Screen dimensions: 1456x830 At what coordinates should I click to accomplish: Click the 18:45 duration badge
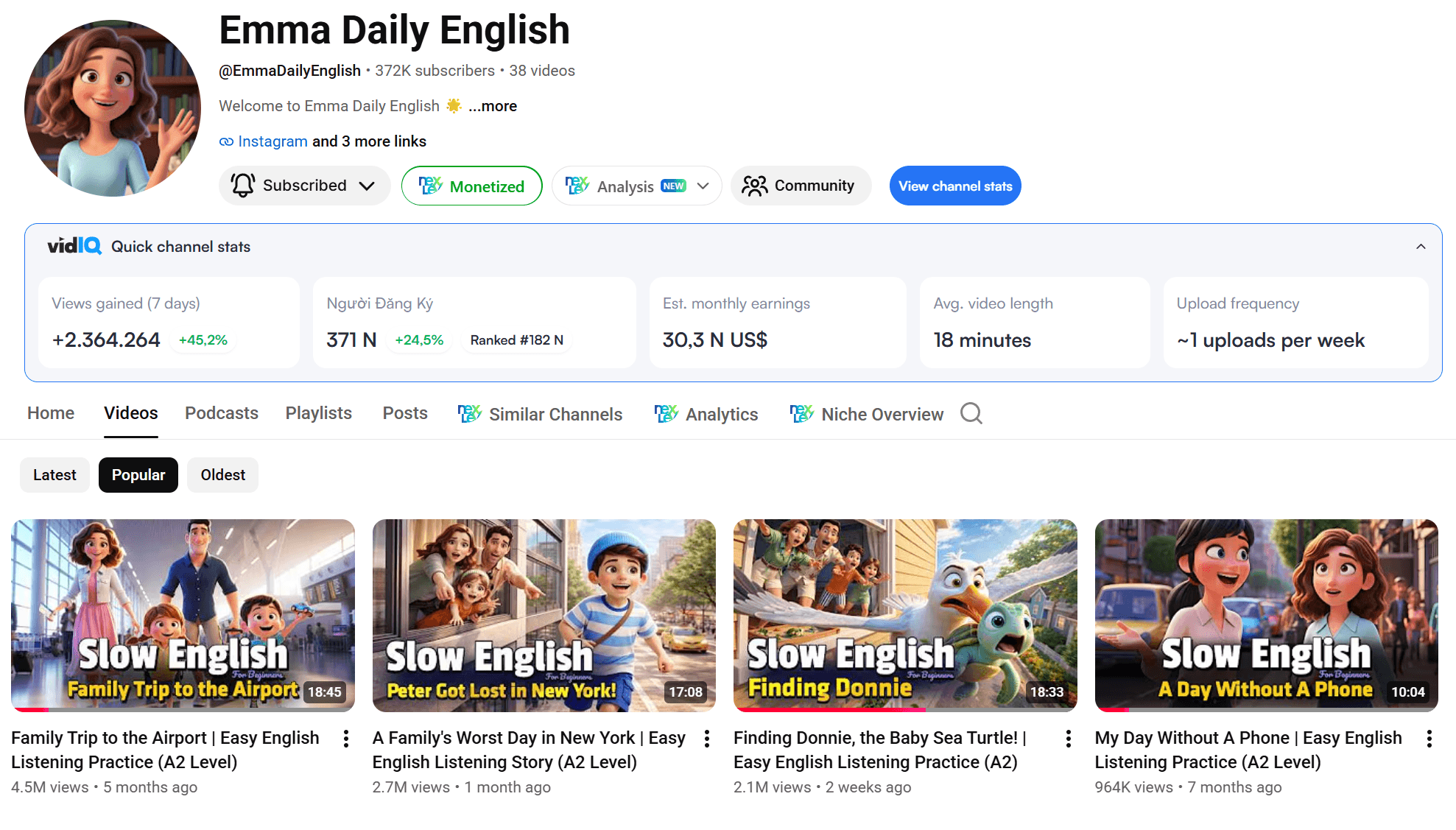pos(325,692)
